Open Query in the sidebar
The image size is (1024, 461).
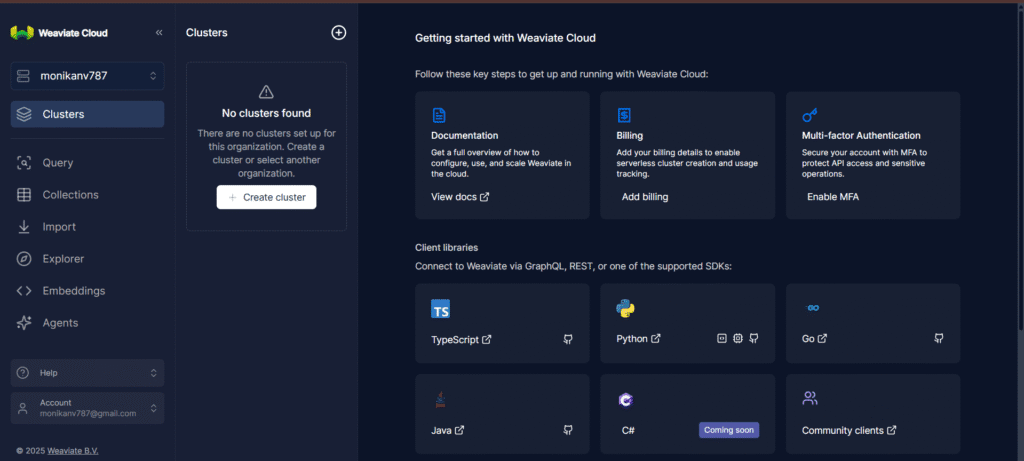pos(57,163)
